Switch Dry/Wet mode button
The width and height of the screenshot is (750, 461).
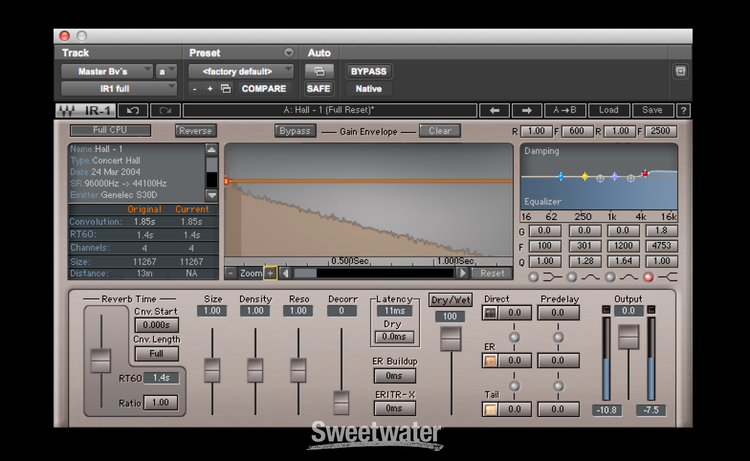pos(452,299)
